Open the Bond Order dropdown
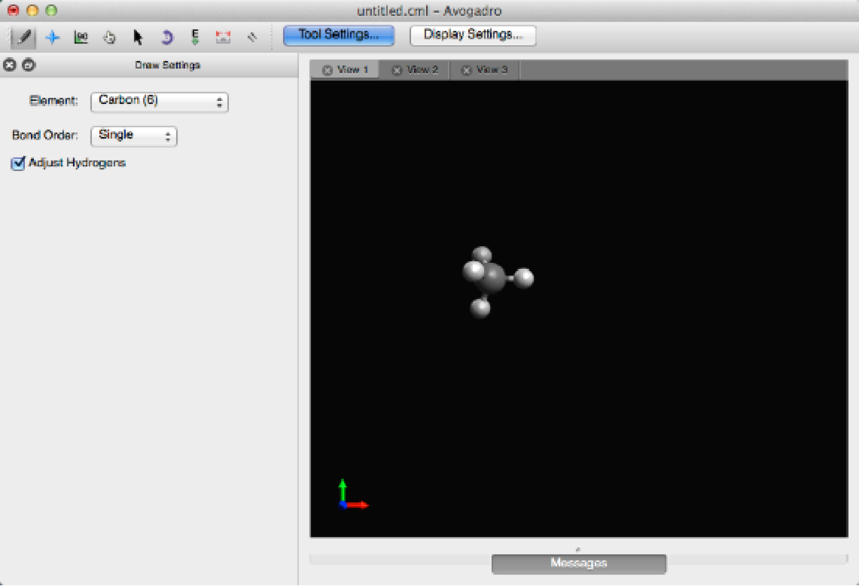Screen dimensions: 859x586 133,135
